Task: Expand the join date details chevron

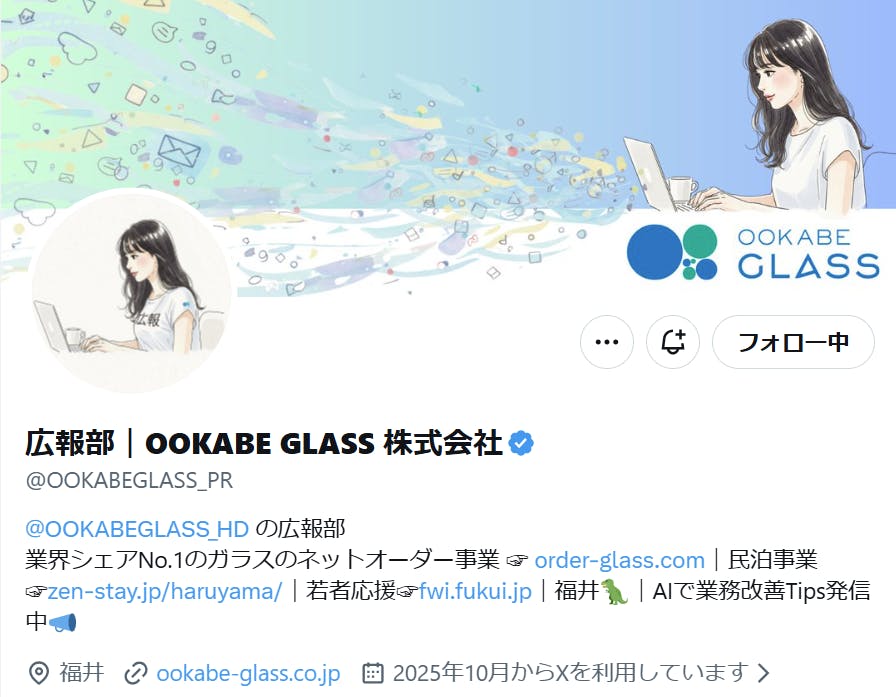Action: (x=763, y=673)
